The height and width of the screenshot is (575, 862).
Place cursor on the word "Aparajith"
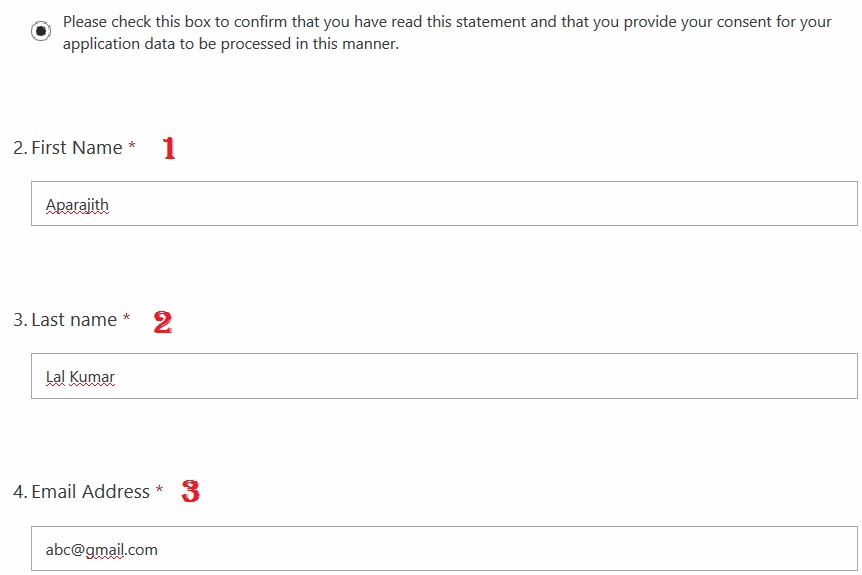pos(77,205)
